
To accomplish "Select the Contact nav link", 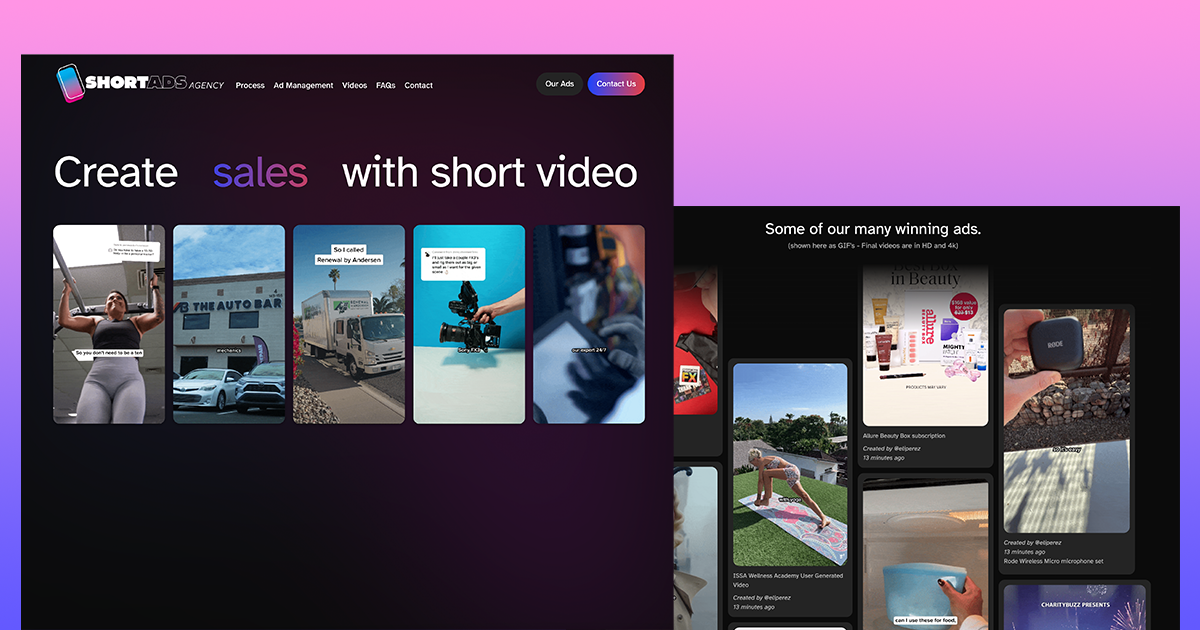I will pyautogui.click(x=418, y=85).
